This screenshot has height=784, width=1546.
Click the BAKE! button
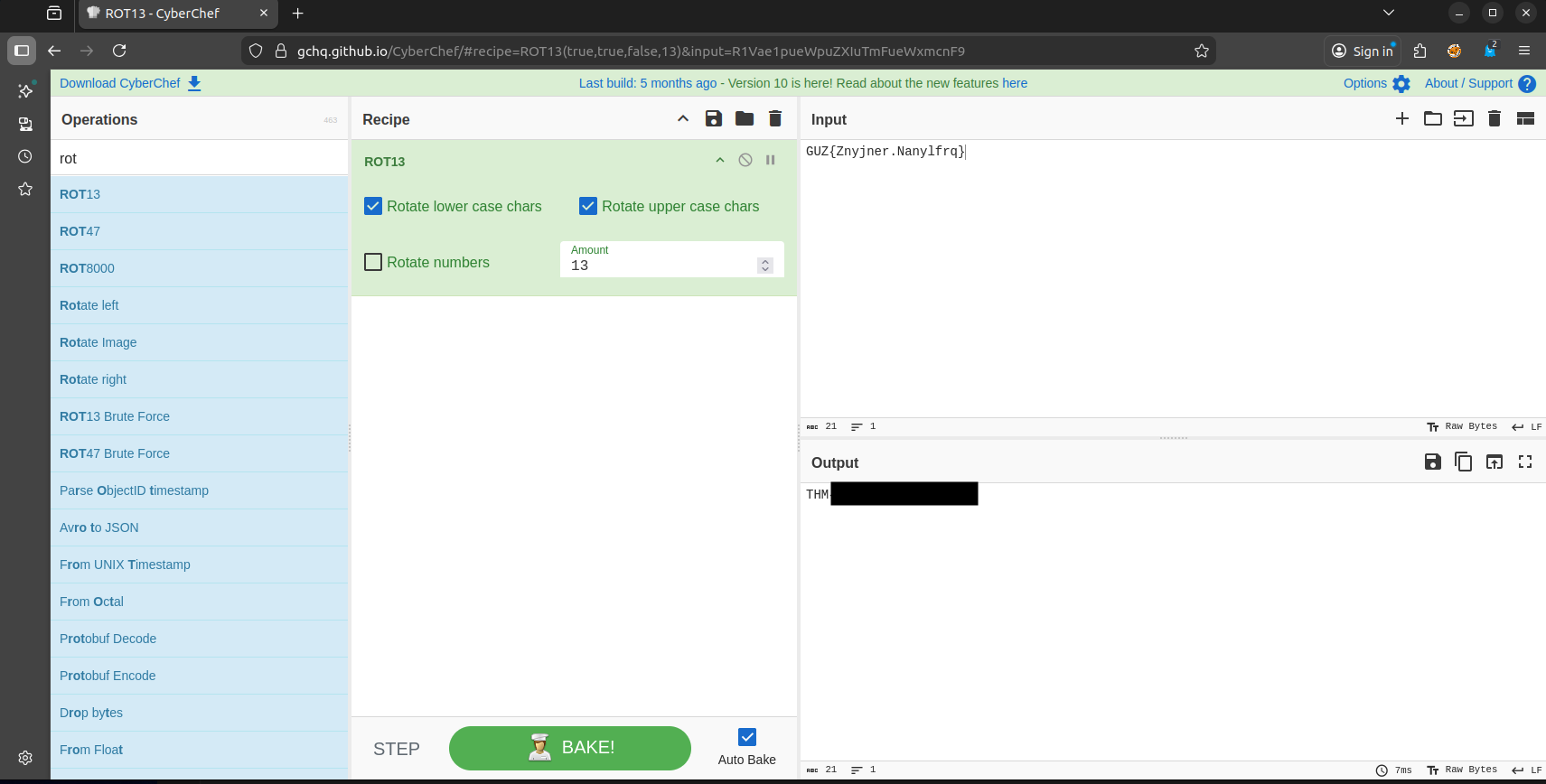(x=570, y=748)
